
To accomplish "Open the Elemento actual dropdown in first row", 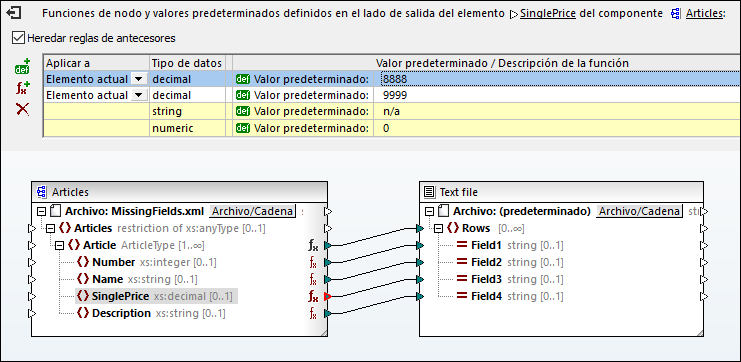I will (138, 79).
